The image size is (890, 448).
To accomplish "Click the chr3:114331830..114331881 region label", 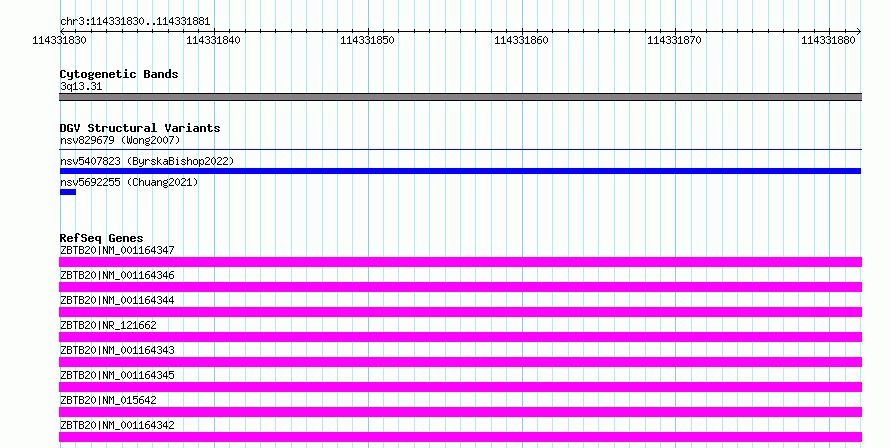I will (x=135, y=22).
